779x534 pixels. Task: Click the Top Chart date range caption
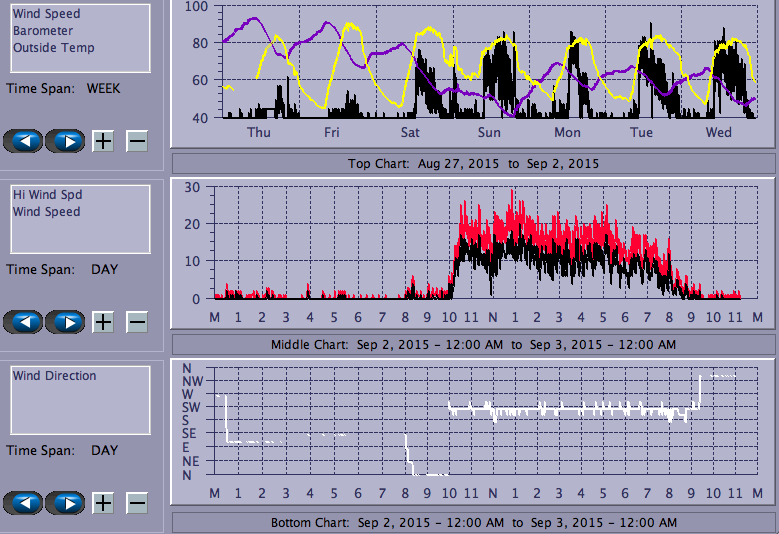tap(473, 164)
